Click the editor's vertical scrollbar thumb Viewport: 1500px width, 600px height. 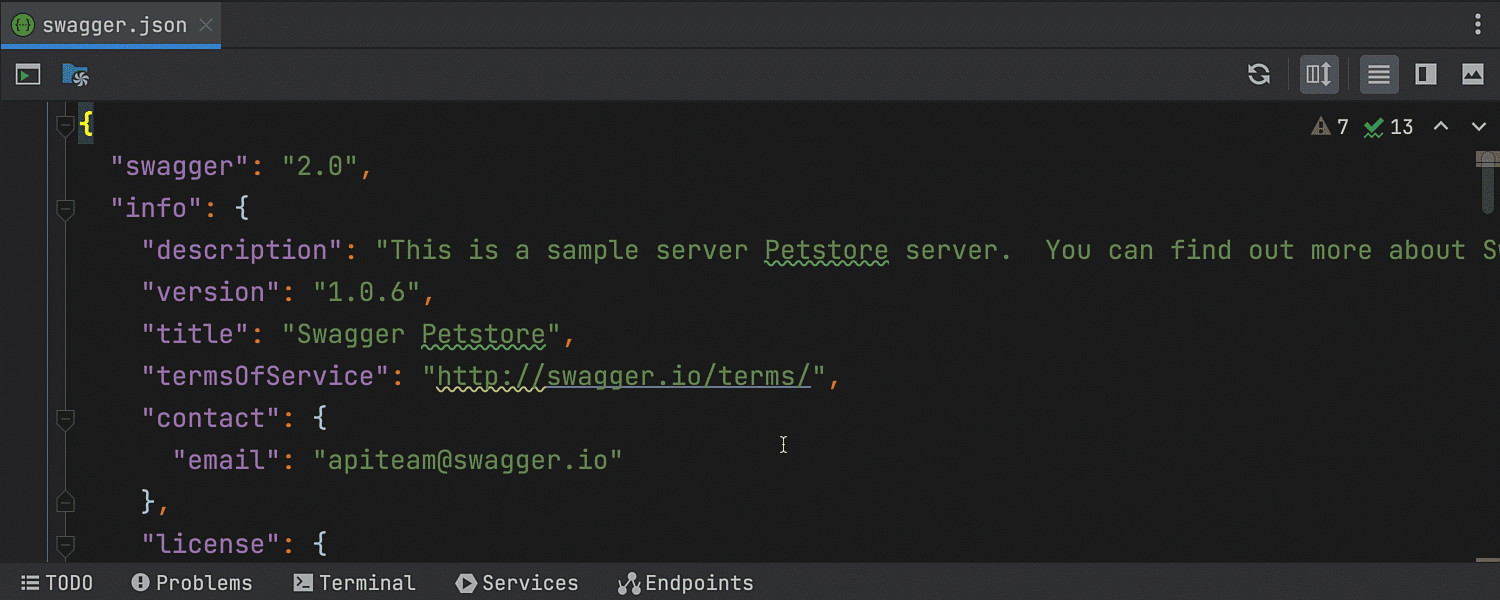tap(1488, 182)
